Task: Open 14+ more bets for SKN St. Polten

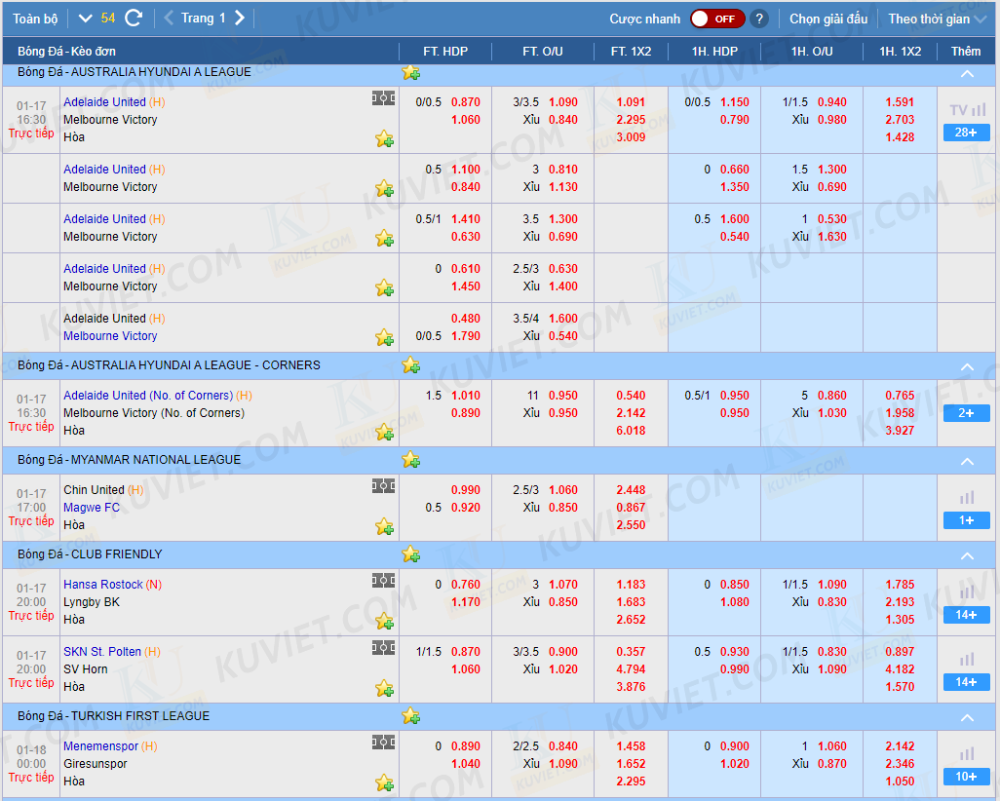Action: (966, 682)
